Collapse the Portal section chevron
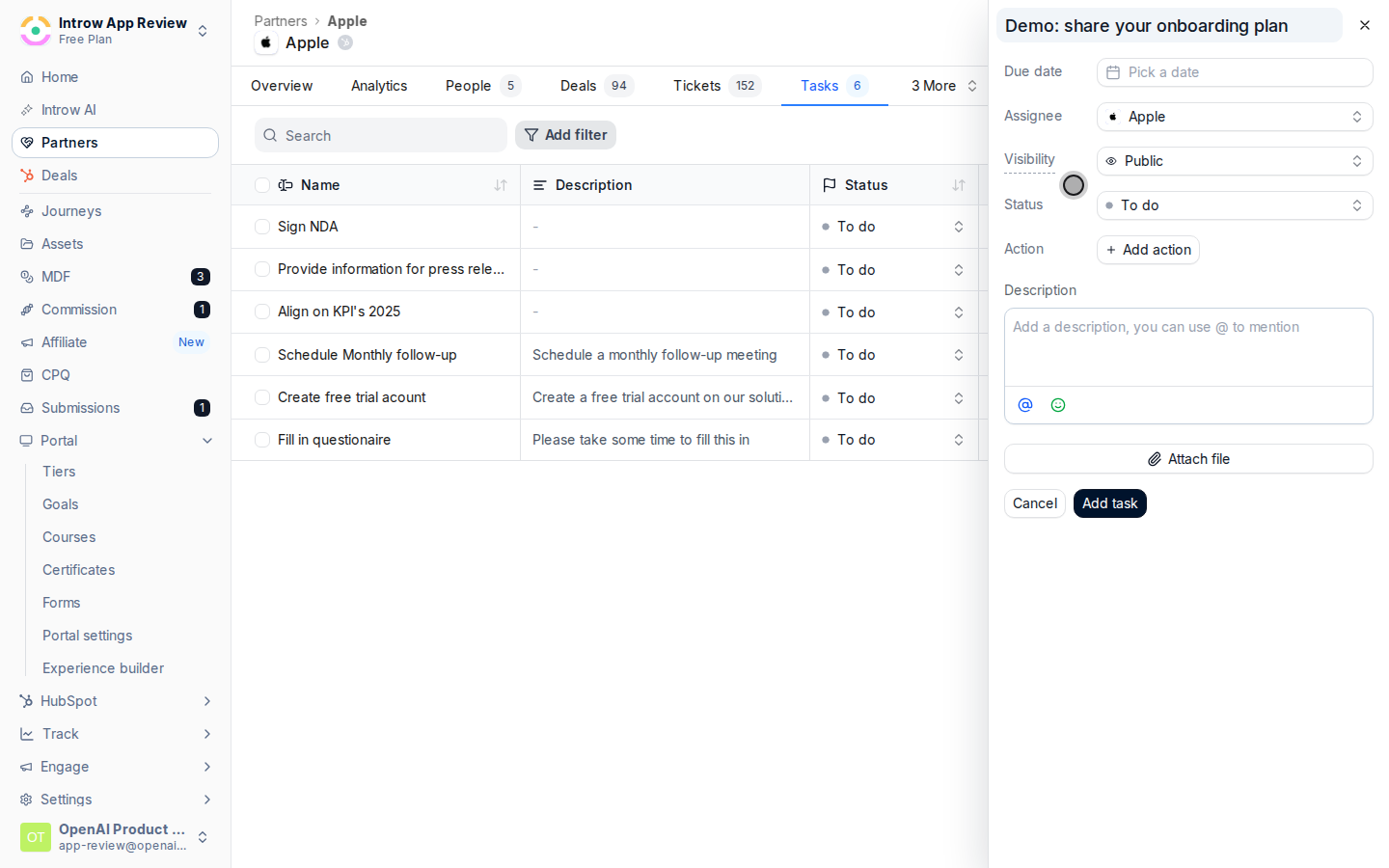Viewport: 1389px width, 868px height. (207, 441)
